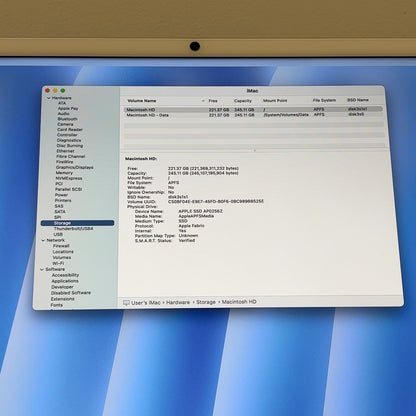Click Storage in the path bar
This screenshot has height=416, width=416.
(x=206, y=302)
